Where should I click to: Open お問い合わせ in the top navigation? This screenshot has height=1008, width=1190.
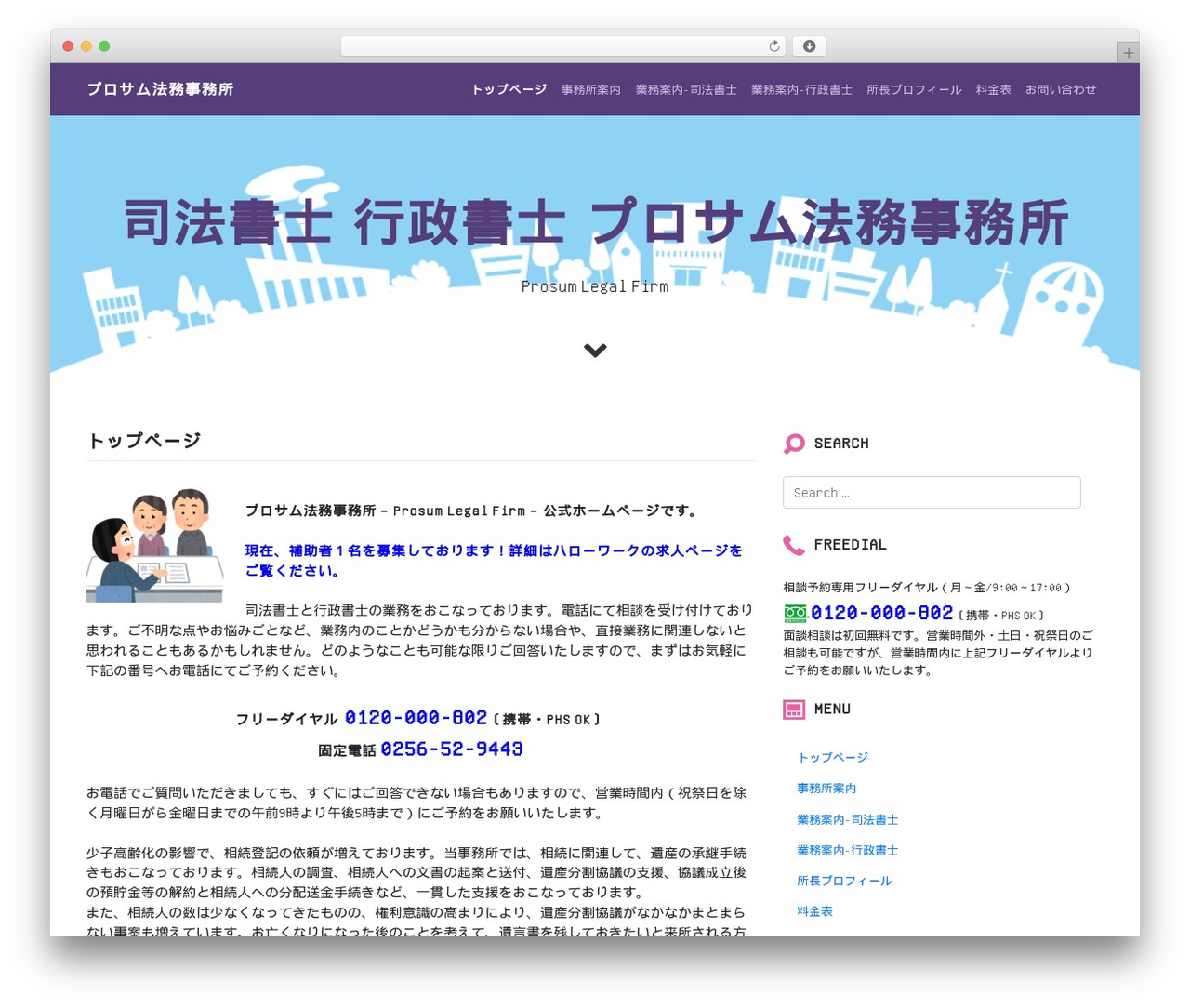(1061, 89)
